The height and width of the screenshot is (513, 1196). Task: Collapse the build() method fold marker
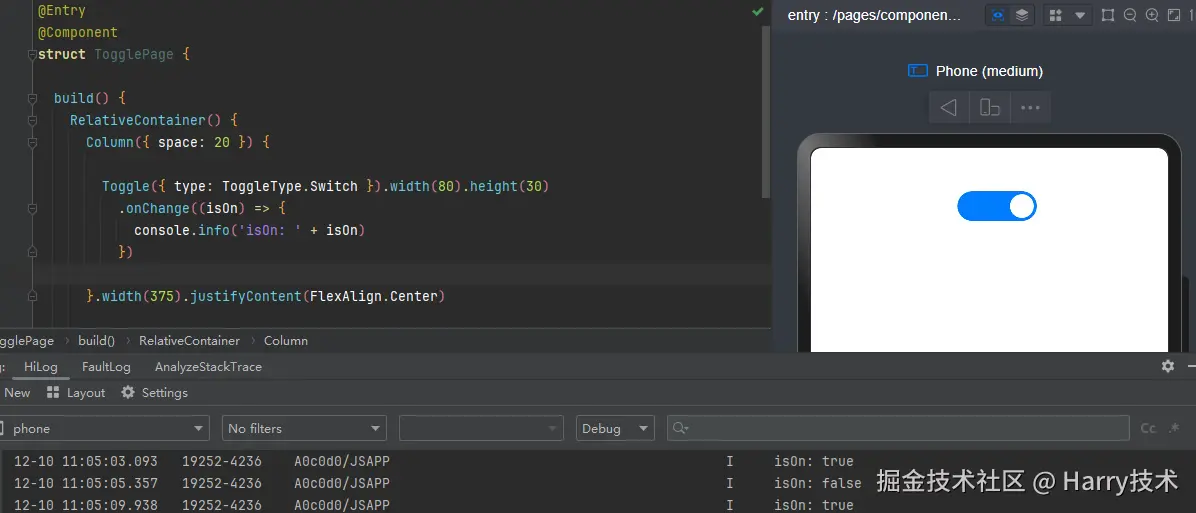[x=32, y=98]
